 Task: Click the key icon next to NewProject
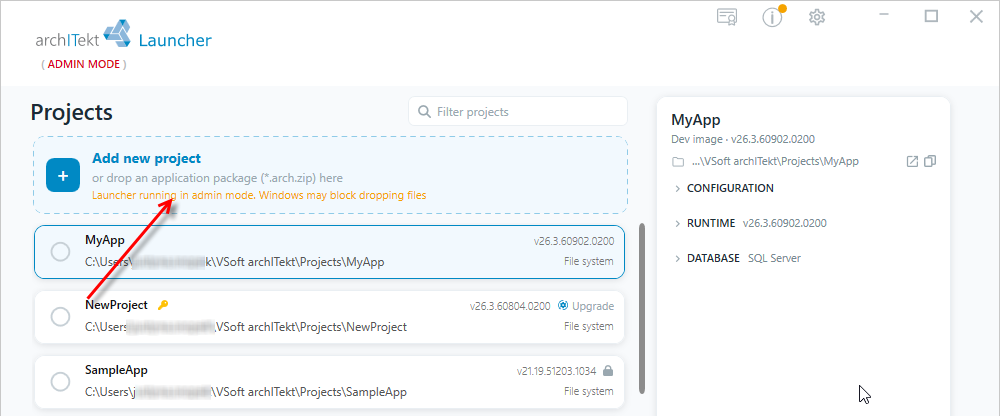click(x=163, y=306)
